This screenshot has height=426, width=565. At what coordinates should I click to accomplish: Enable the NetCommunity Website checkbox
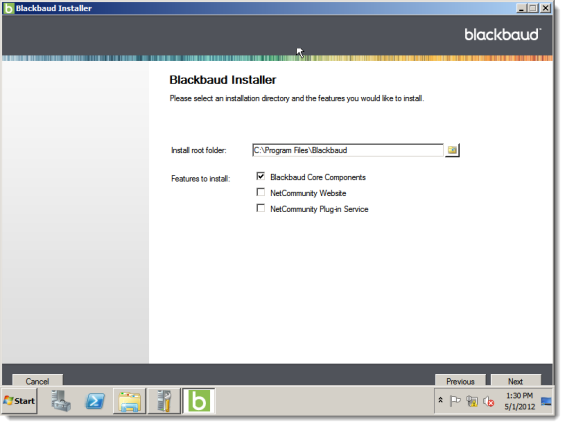(x=261, y=192)
